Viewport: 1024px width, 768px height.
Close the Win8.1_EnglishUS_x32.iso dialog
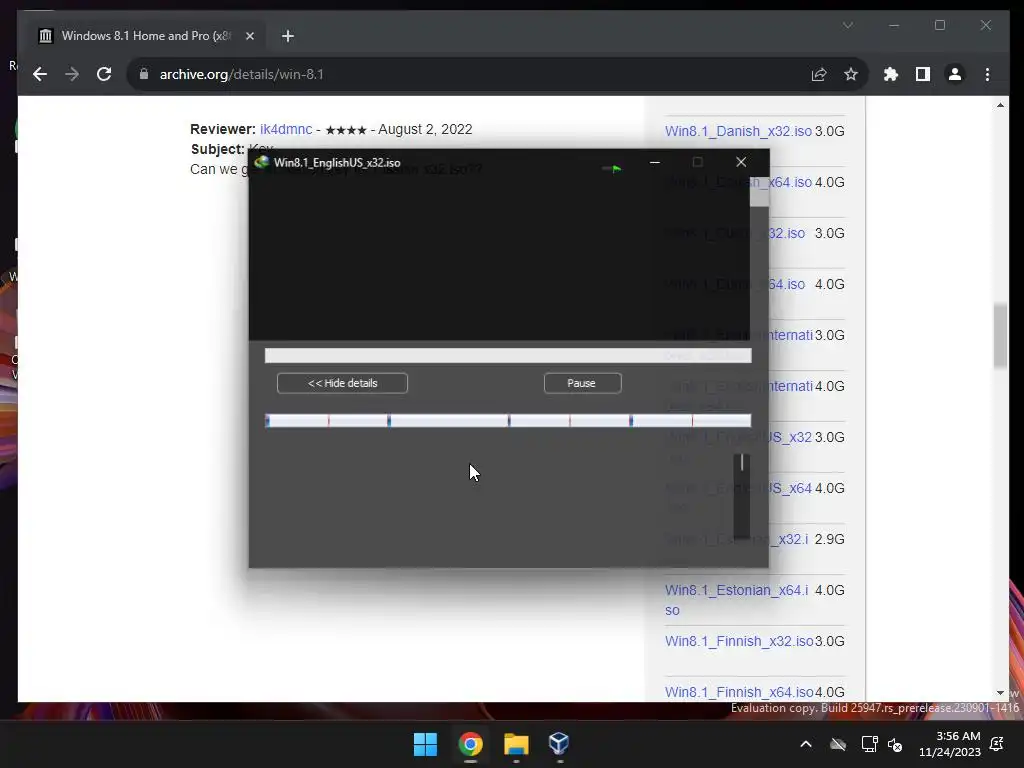741,162
